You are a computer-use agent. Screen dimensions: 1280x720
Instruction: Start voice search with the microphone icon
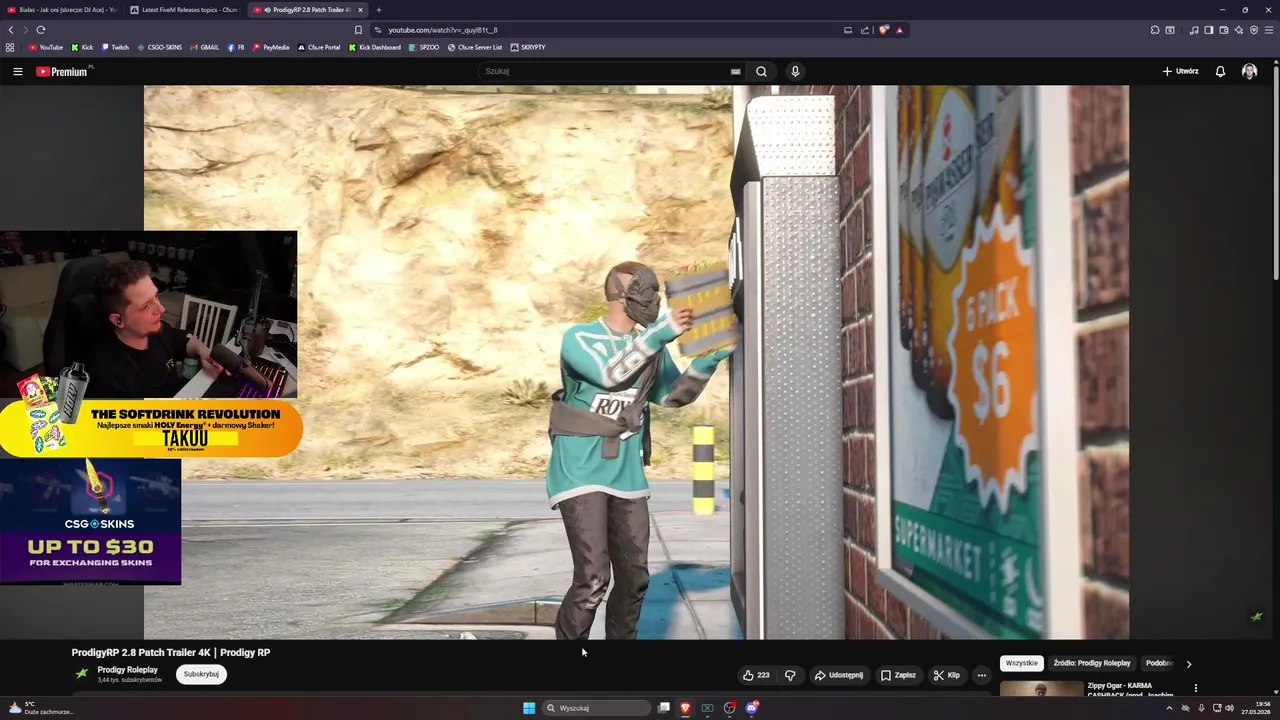tap(795, 71)
